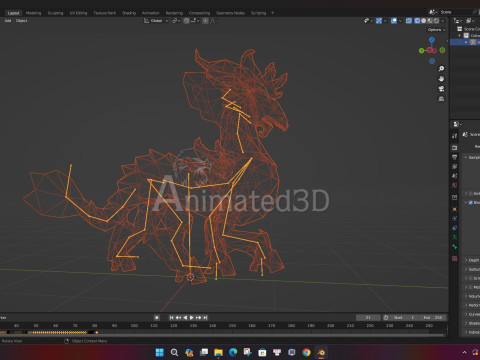Toggle viewport gizmos display
The height and width of the screenshot is (360, 480).
click(x=379, y=21)
